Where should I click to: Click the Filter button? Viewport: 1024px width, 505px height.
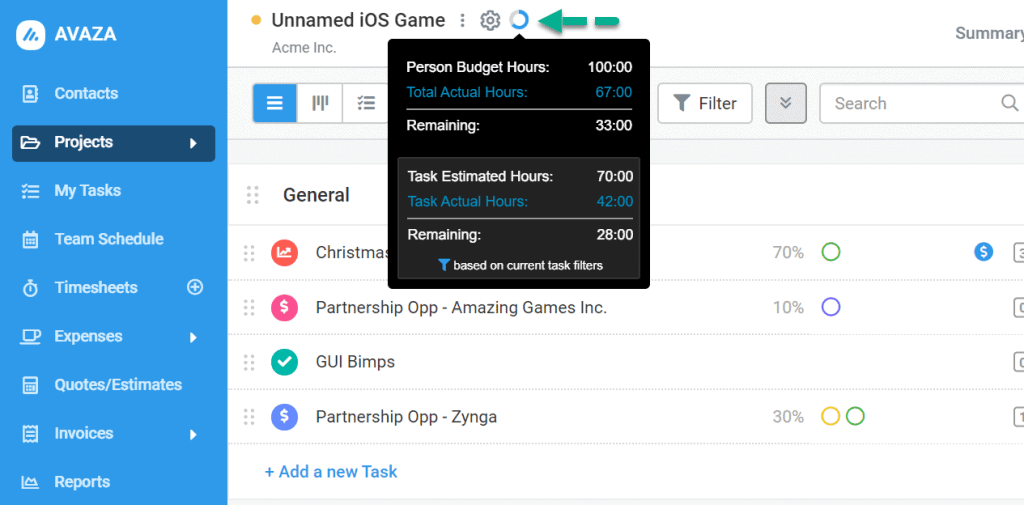[704, 103]
